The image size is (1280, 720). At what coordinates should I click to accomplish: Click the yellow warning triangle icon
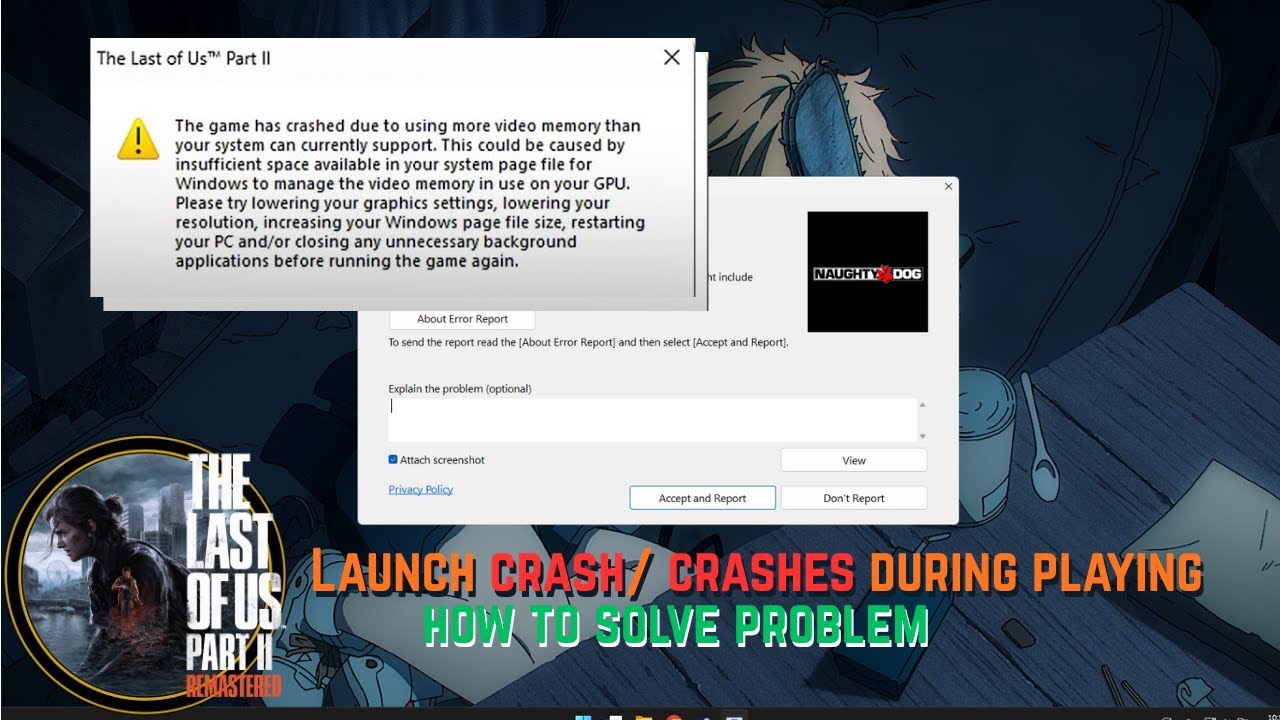click(138, 140)
